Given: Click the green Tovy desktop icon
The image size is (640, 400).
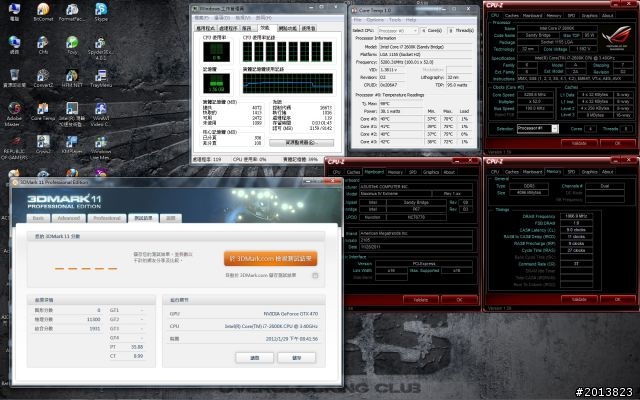Looking at the screenshot, I should click(x=72, y=45).
